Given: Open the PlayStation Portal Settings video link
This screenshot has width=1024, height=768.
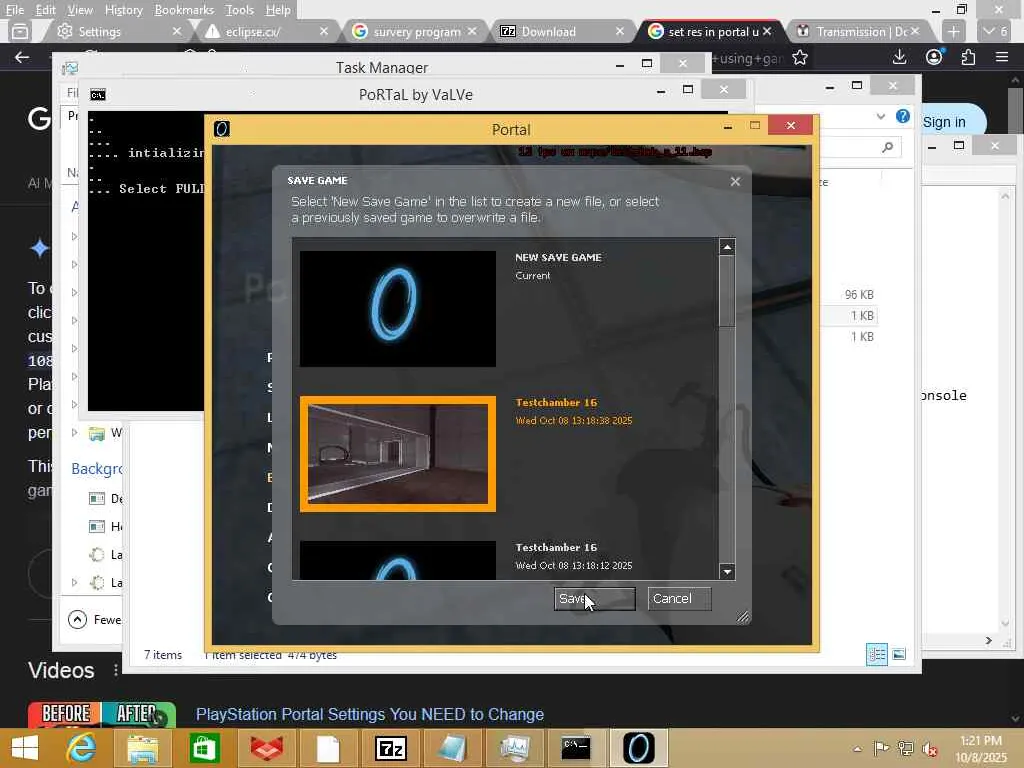Looking at the screenshot, I should pos(370,714).
